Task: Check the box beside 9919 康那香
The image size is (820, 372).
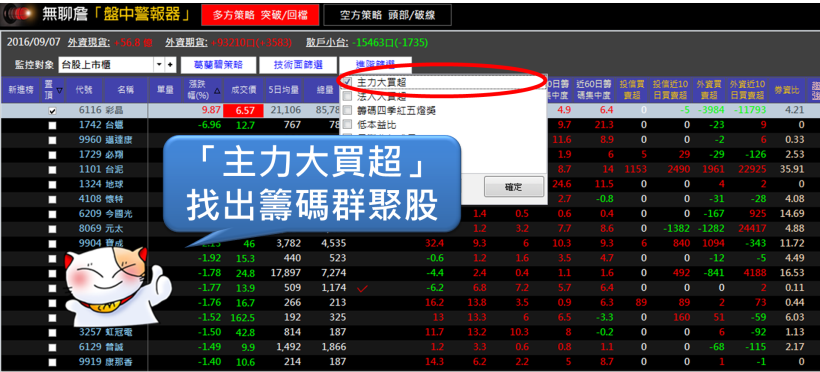Action: (x=52, y=362)
